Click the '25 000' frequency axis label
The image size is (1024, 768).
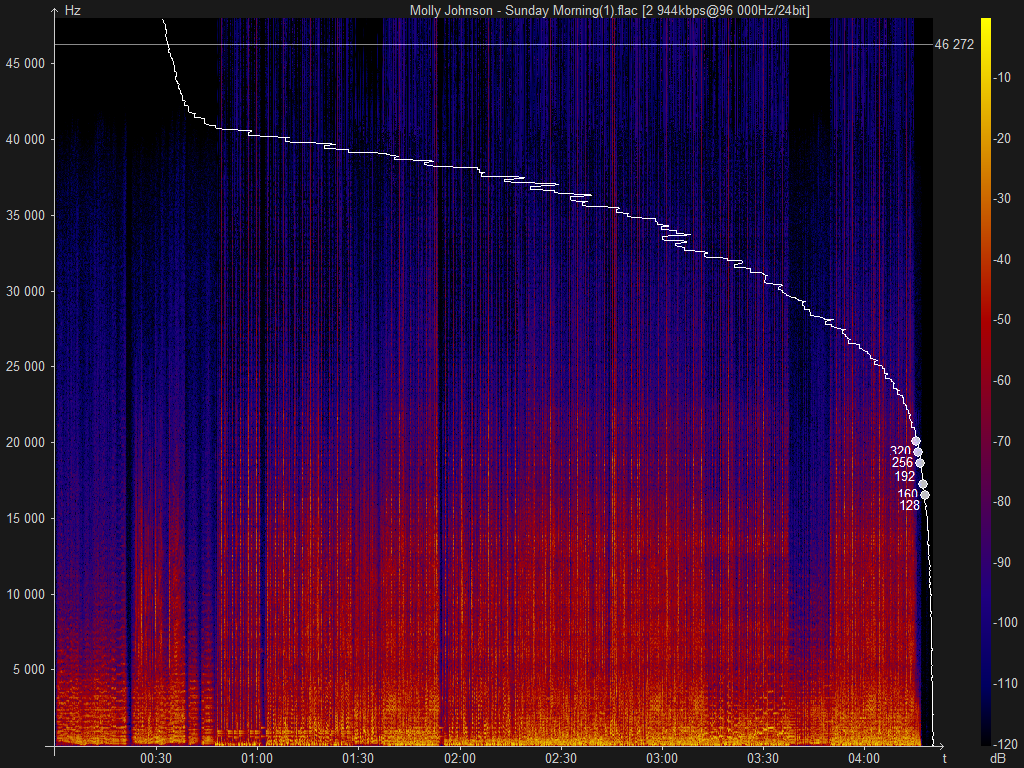click(x=26, y=366)
